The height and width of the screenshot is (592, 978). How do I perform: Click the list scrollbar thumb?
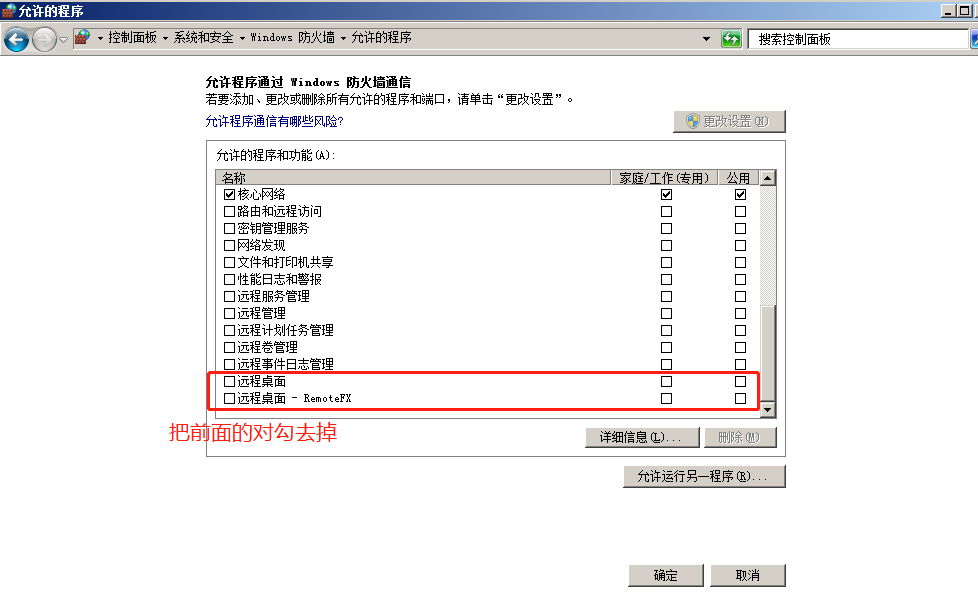tap(768, 354)
